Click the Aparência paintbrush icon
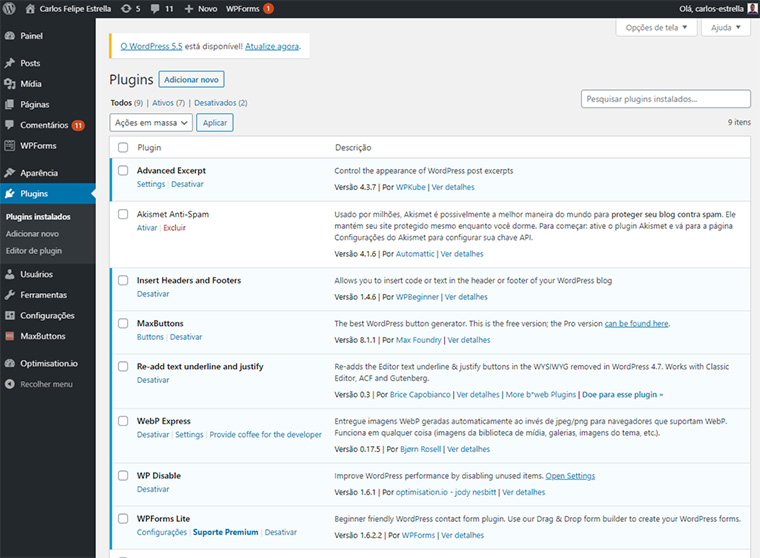This screenshot has height=558, width=760. point(10,173)
